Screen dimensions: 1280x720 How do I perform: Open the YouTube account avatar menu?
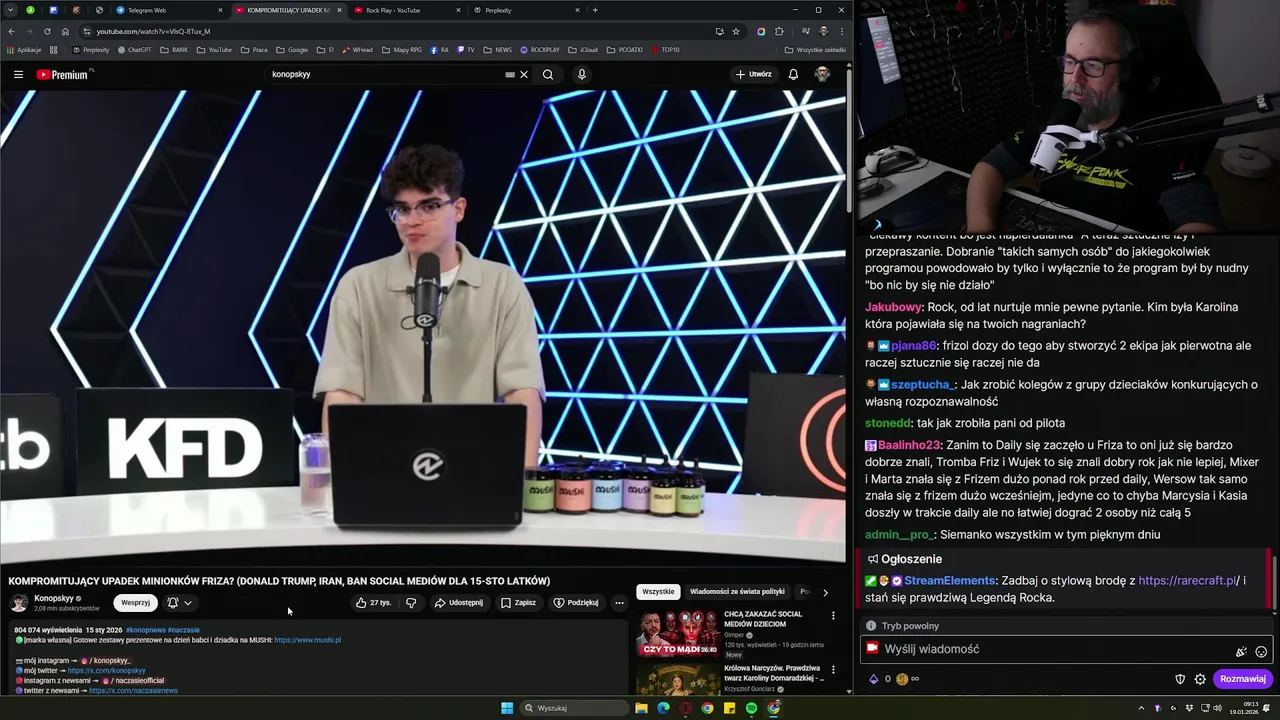tap(822, 74)
